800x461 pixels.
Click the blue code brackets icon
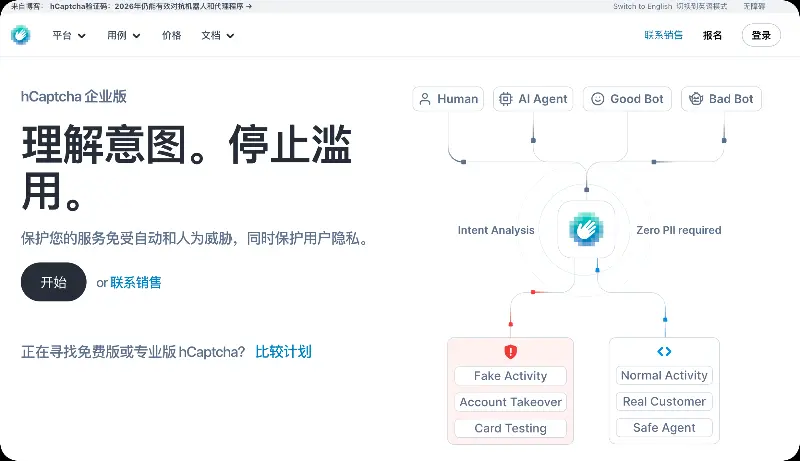click(664, 351)
